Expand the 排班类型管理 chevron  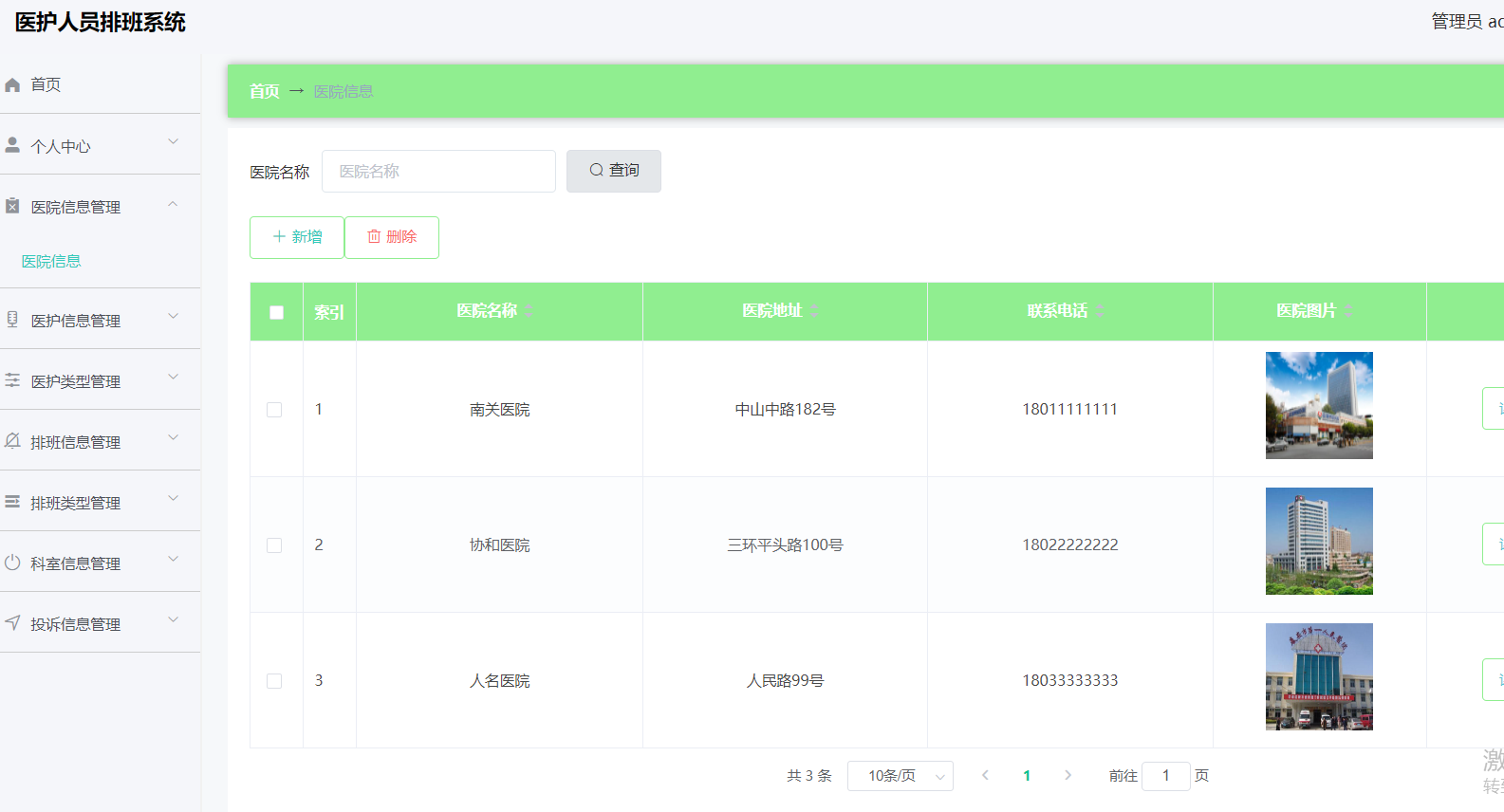(x=173, y=499)
